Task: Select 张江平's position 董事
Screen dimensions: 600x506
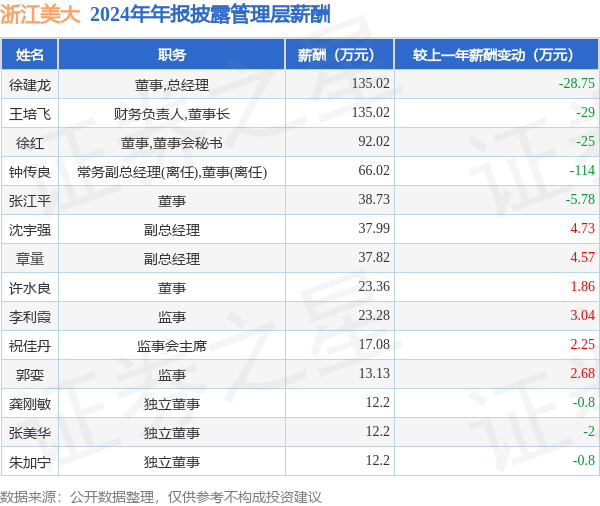Action: [172, 201]
